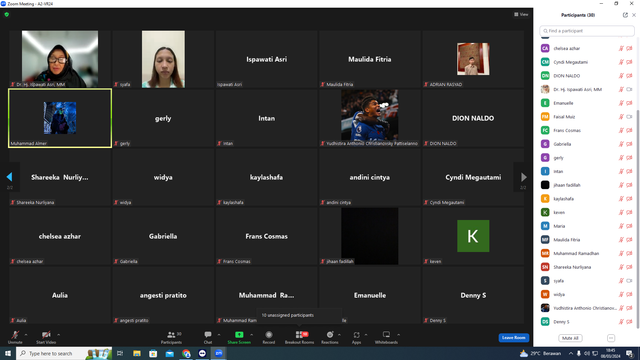Select Dr. Hj. Ispawati Asri video tile
Screen dimensions: 640x360
click(60, 59)
